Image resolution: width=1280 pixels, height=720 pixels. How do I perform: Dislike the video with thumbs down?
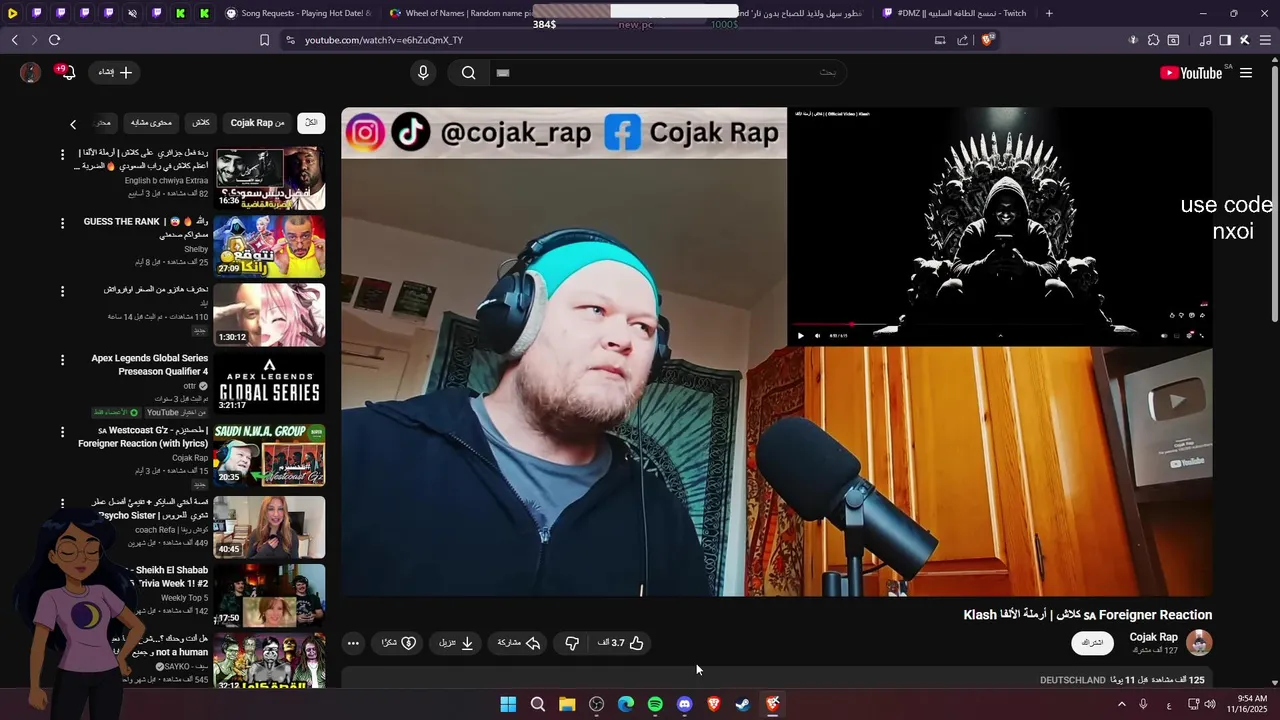click(572, 643)
